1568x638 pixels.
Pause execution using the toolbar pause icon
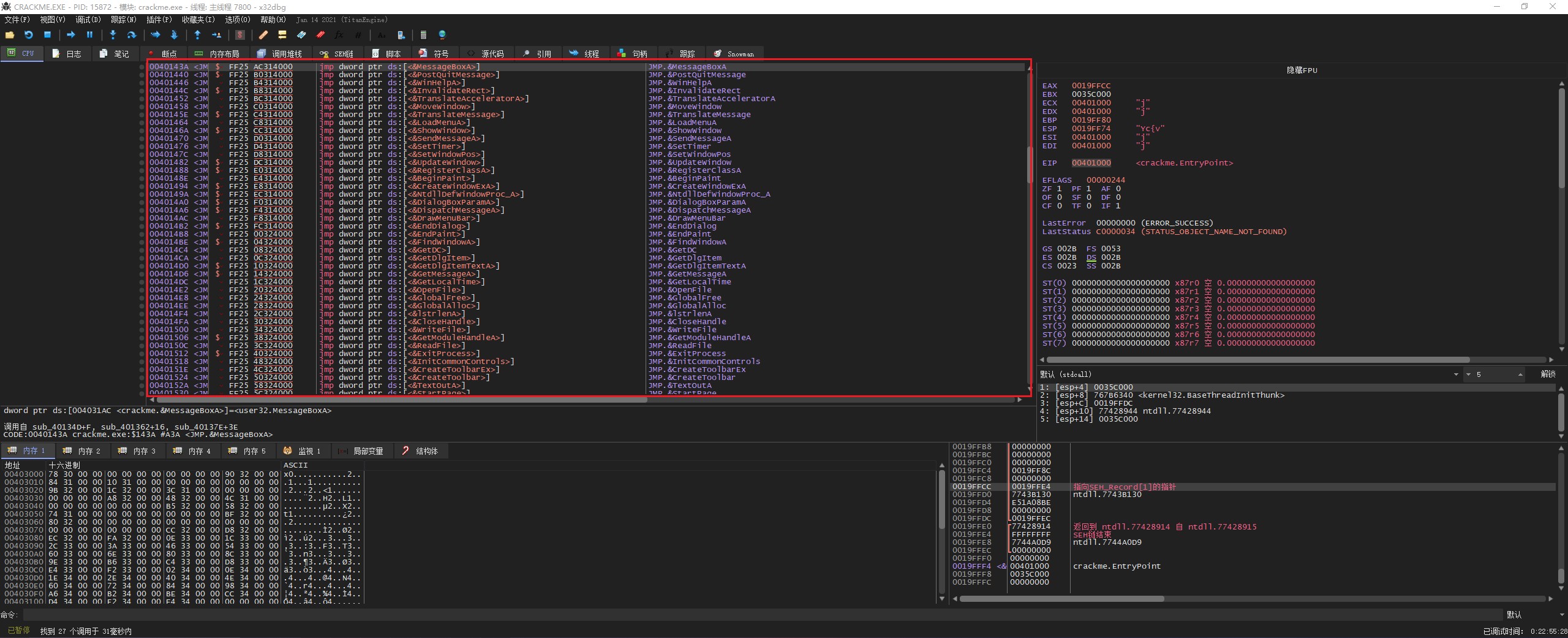[x=89, y=35]
